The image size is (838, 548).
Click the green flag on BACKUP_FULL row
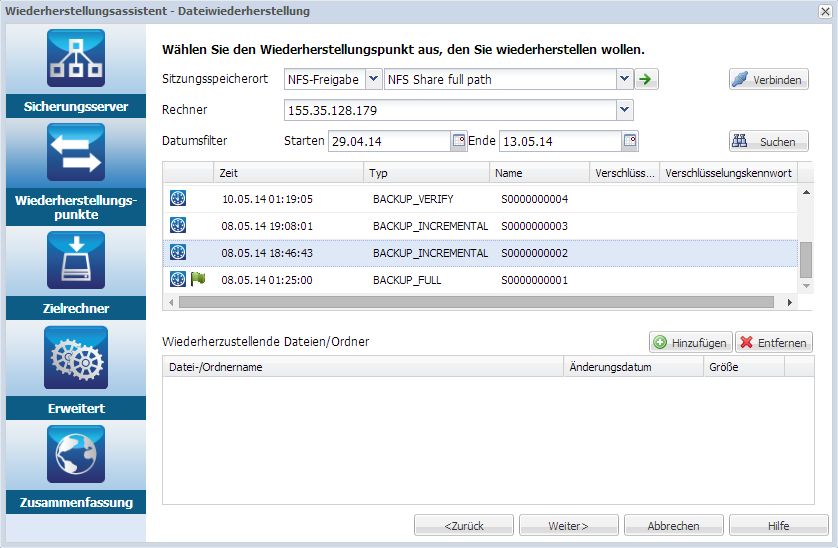(198, 279)
